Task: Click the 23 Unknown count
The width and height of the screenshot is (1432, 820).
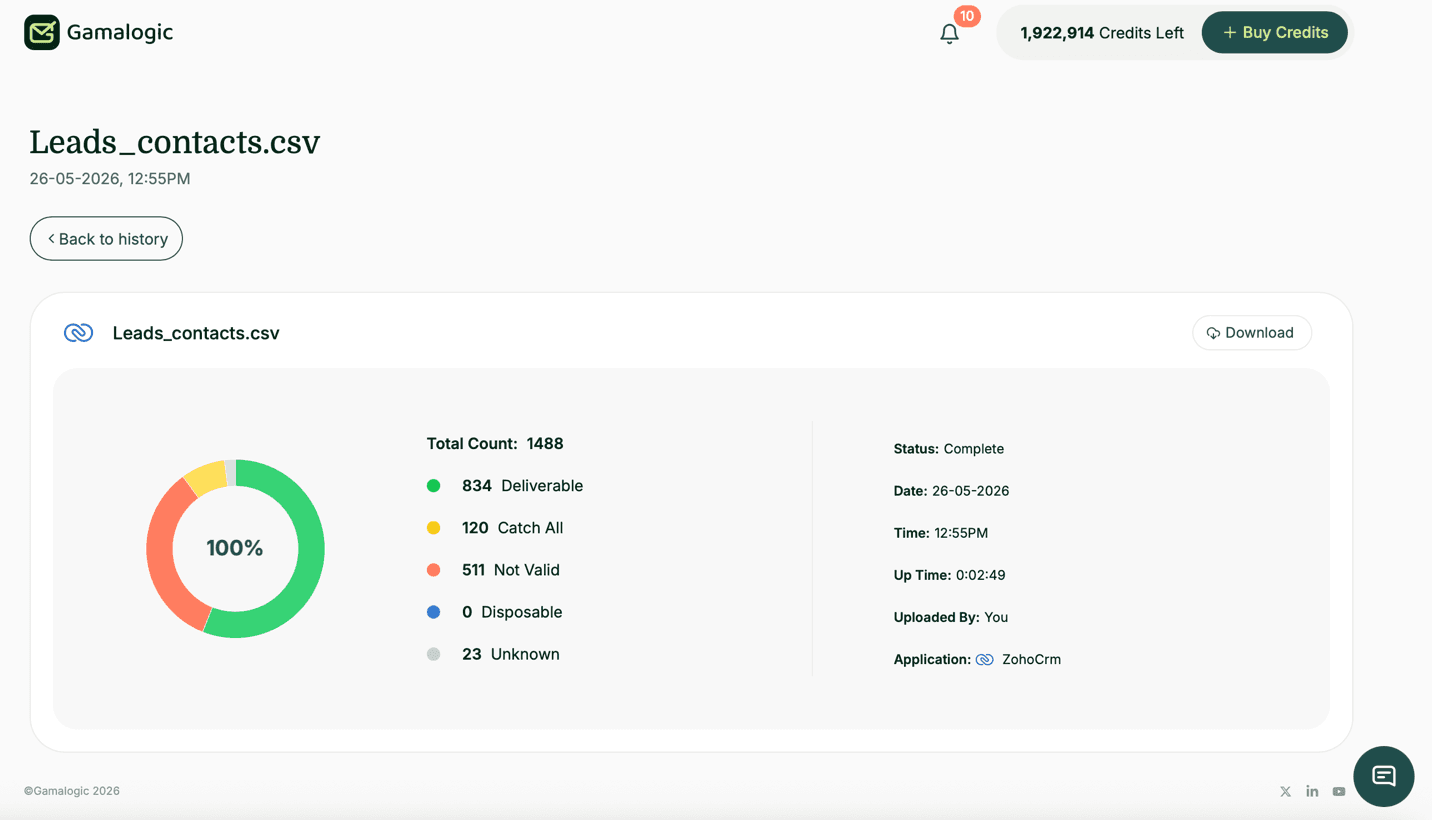Action: (x=471, y=654)
